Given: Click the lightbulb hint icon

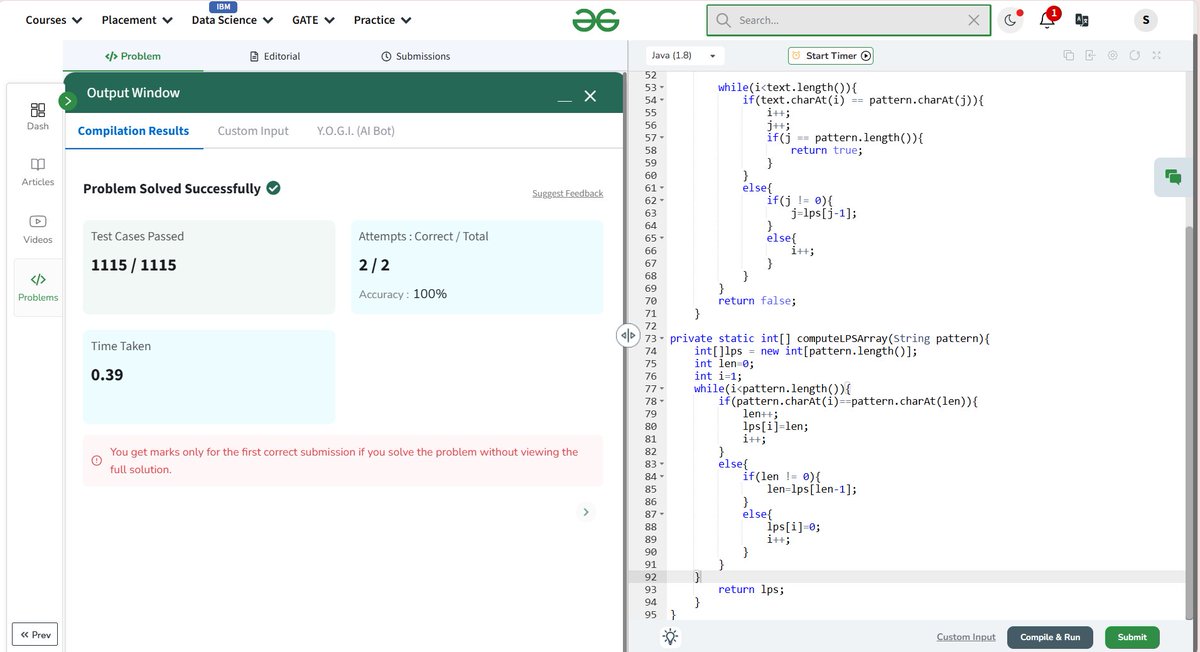Looking at the screenshot, I should pyautogui.click(x=670, y=637).
